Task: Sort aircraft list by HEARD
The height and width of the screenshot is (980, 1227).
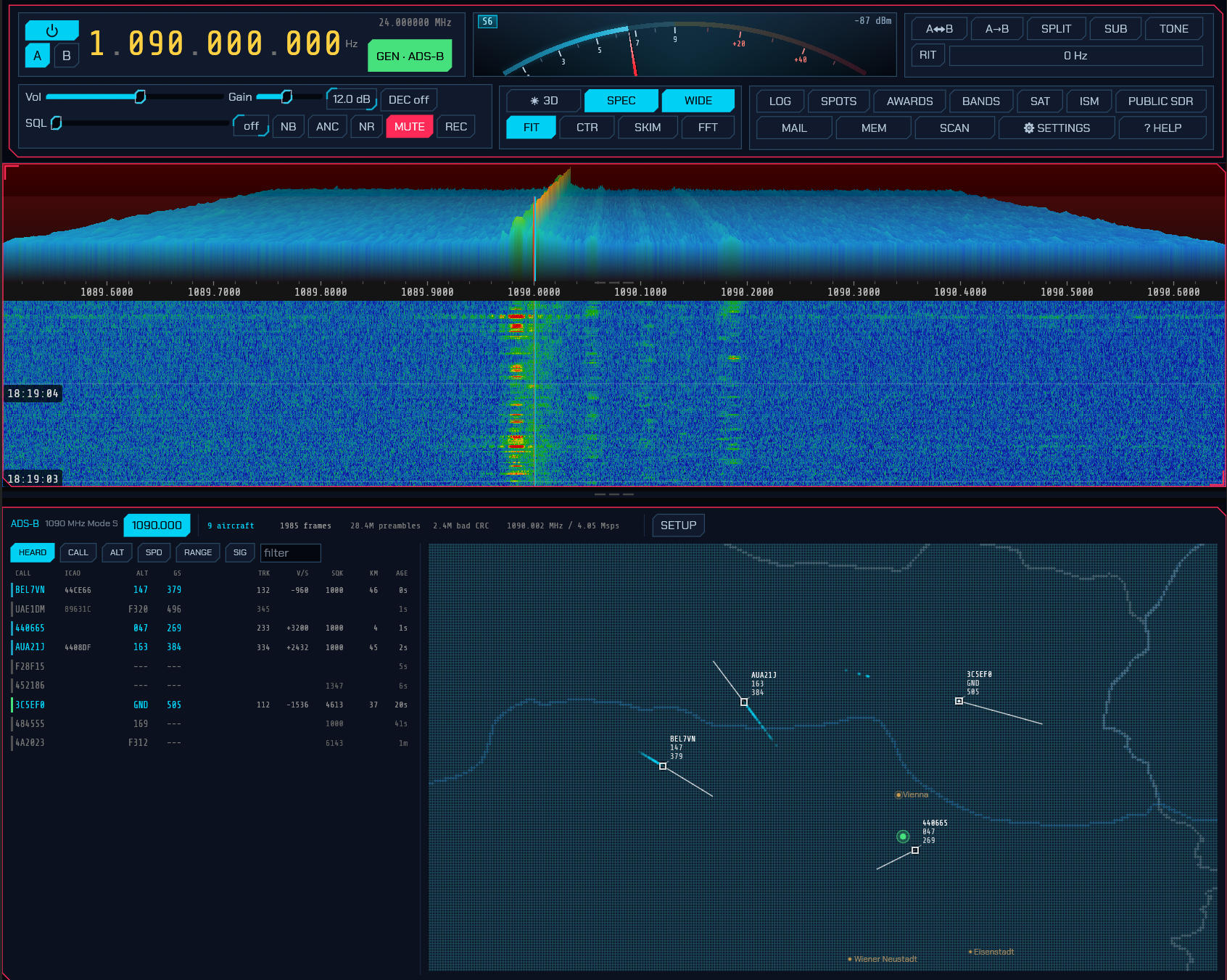Action: click(x=33, y=552)
